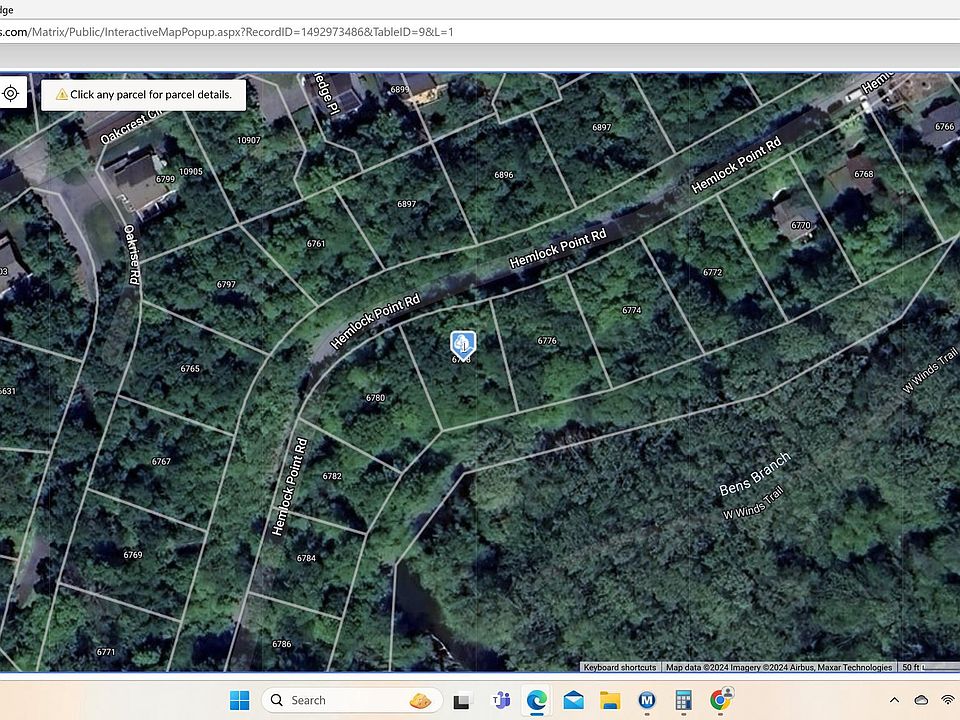Screen dimensions: 960x720
Task: Open Task View from the taskbar
Action: click(x=462, y=700)
